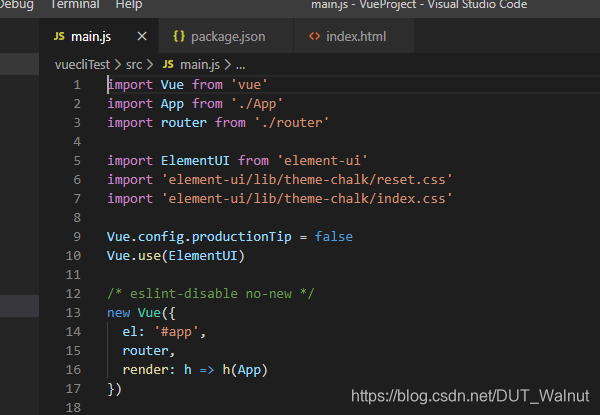Click the chevron after vuecliTest breadcrumb

(118, 65)
